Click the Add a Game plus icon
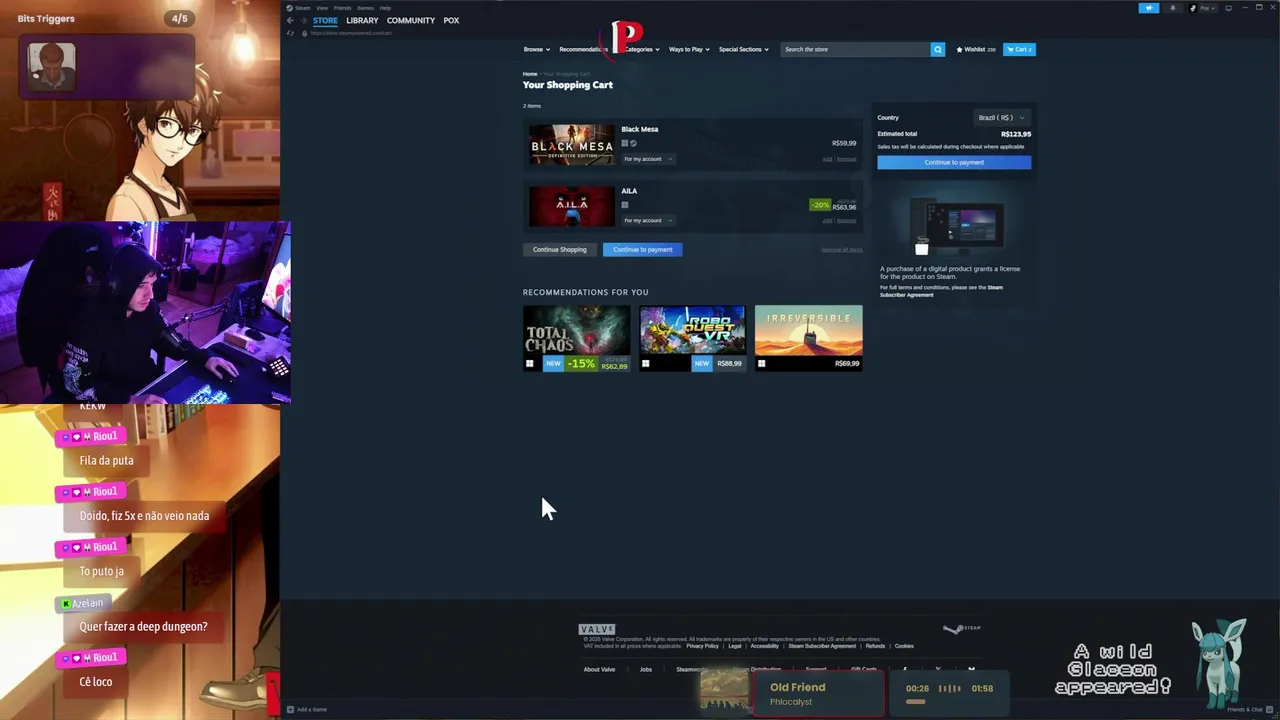 290,709
